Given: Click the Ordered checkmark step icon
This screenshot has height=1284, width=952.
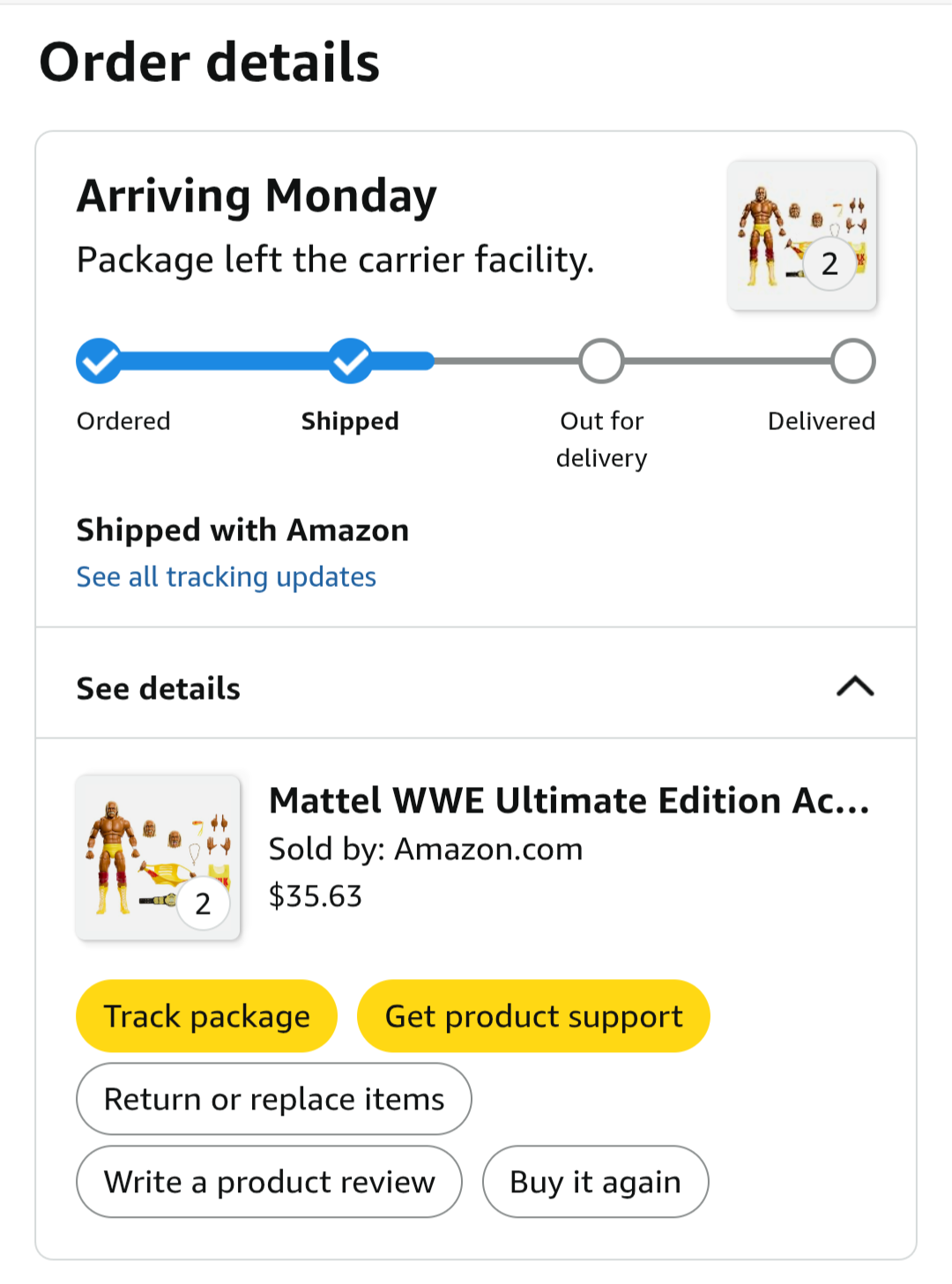Looking at the screenshot, I should [x=99, y=361].
